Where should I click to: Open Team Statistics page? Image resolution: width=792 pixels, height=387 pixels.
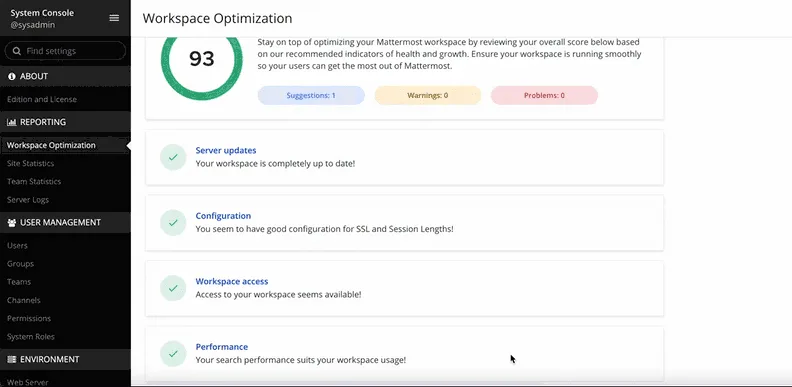pos(34,182)
